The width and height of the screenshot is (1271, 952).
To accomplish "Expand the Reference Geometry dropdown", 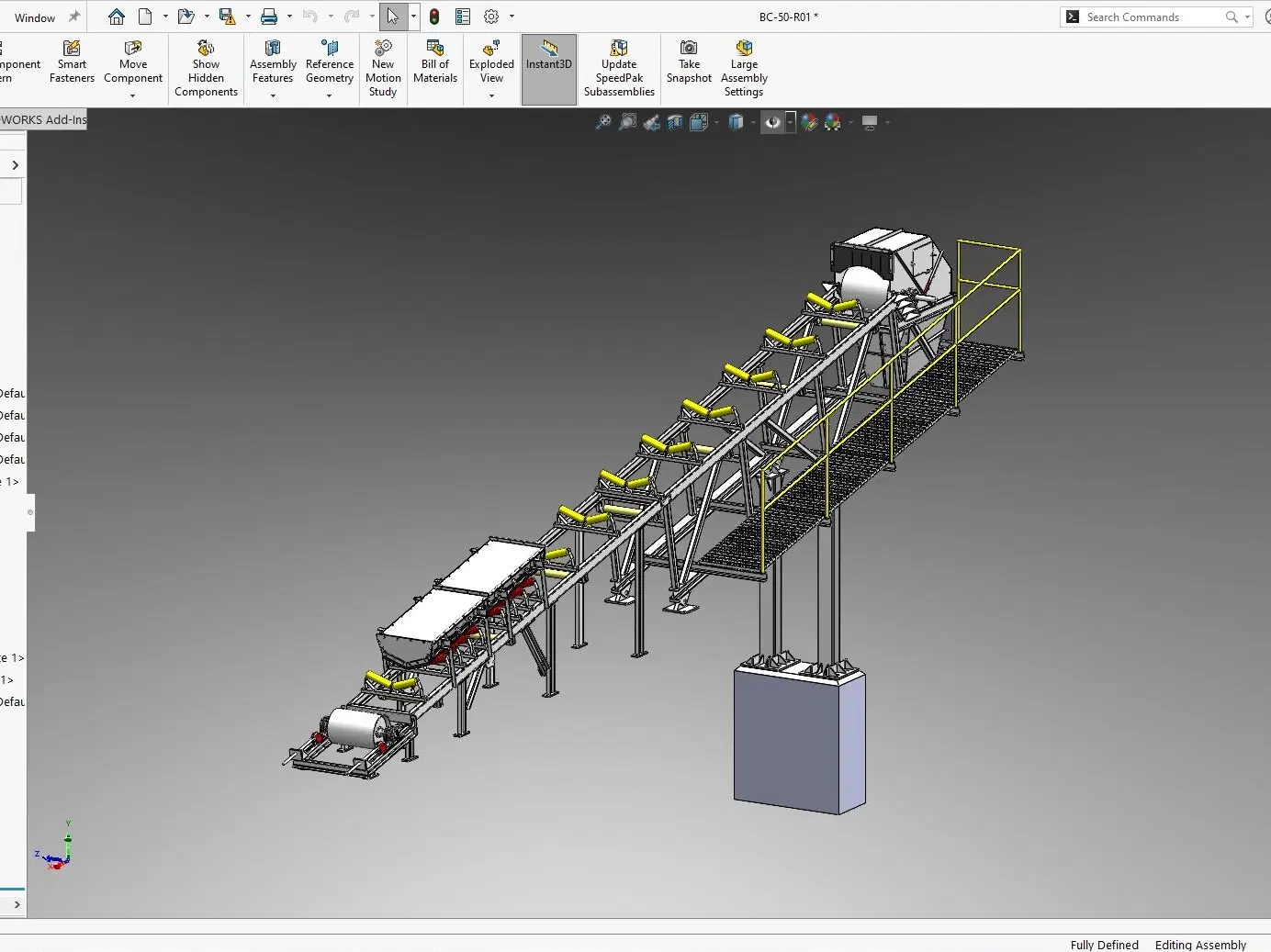I will coord(330,95).
